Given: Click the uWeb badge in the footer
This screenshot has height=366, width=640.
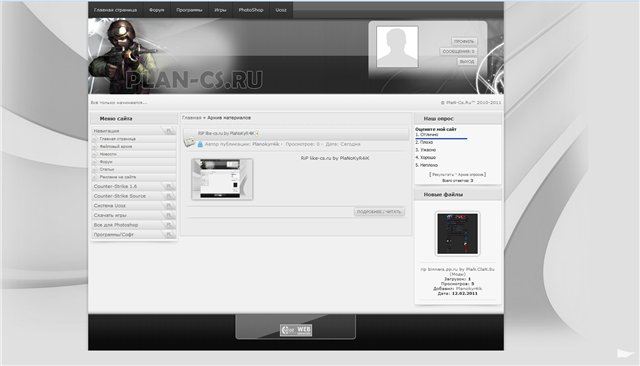Looking at the screenshot, I should point(296,330).
